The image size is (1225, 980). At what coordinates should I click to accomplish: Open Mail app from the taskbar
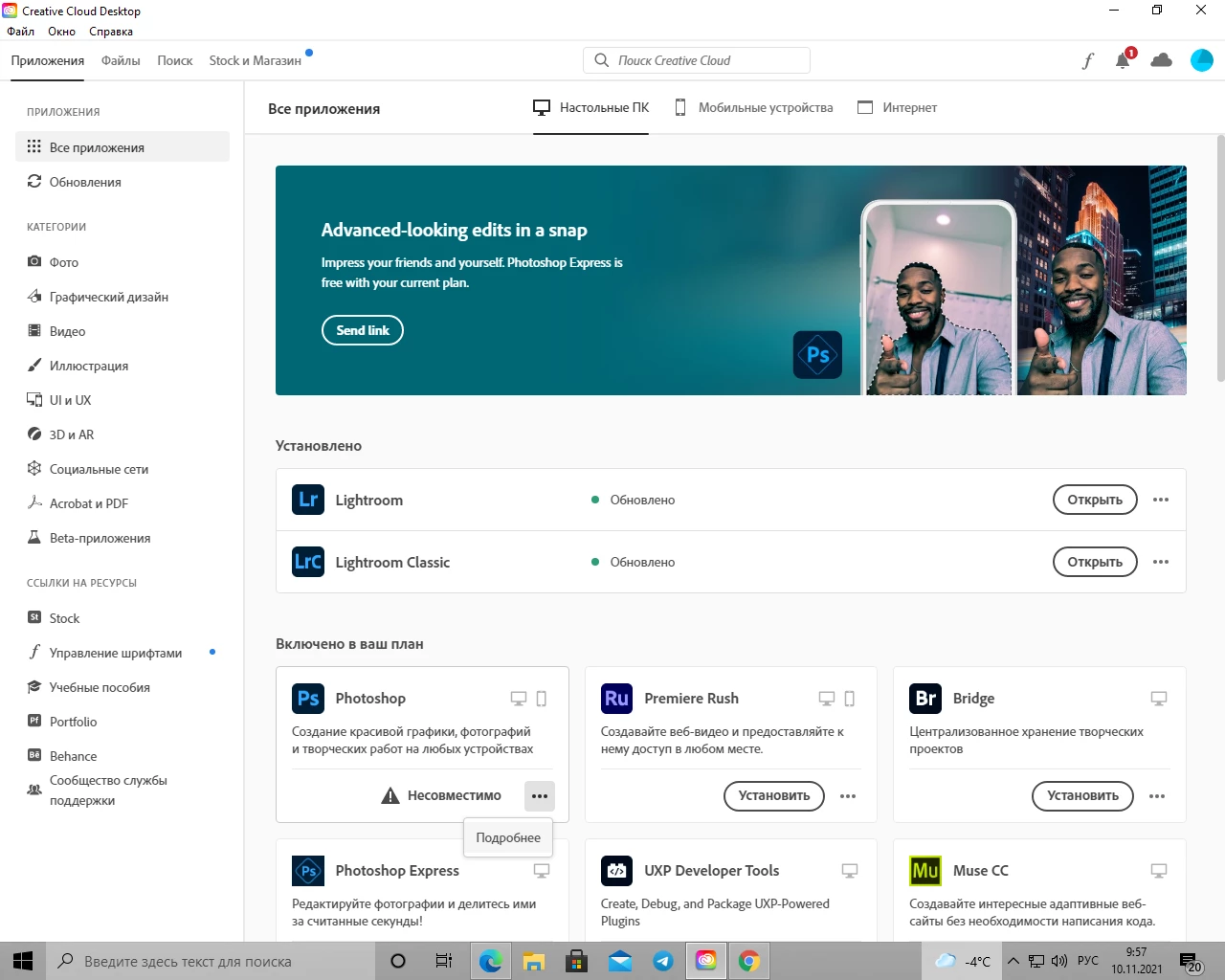[620, 961]
